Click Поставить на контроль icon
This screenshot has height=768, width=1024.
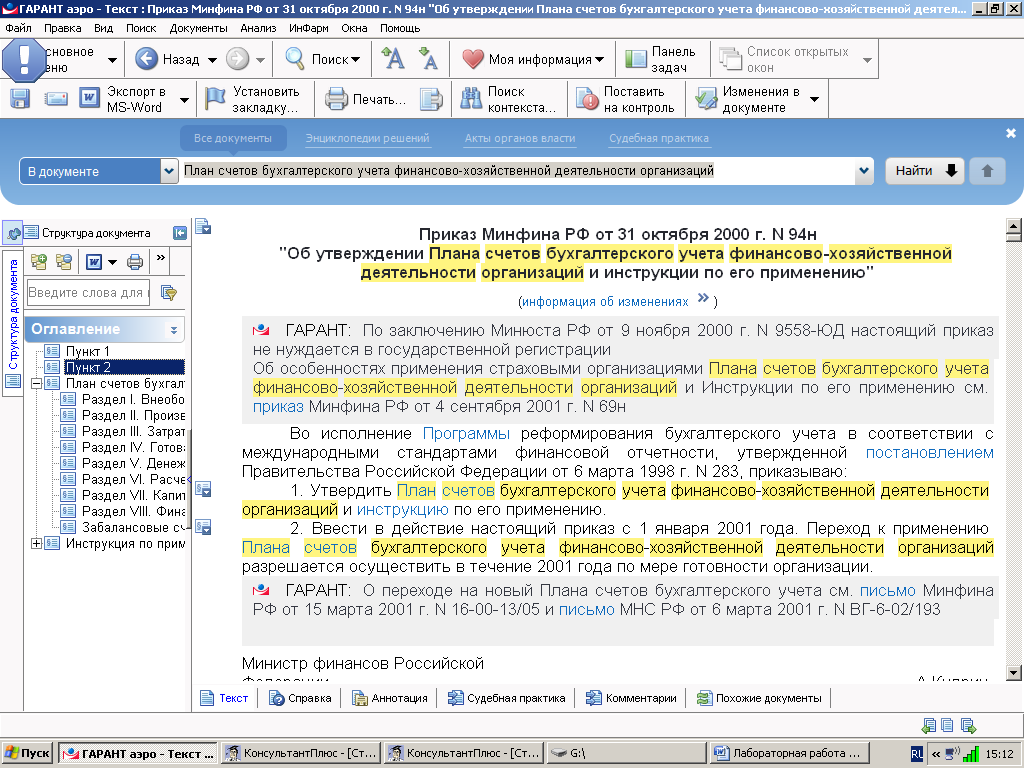coord(587,99)
